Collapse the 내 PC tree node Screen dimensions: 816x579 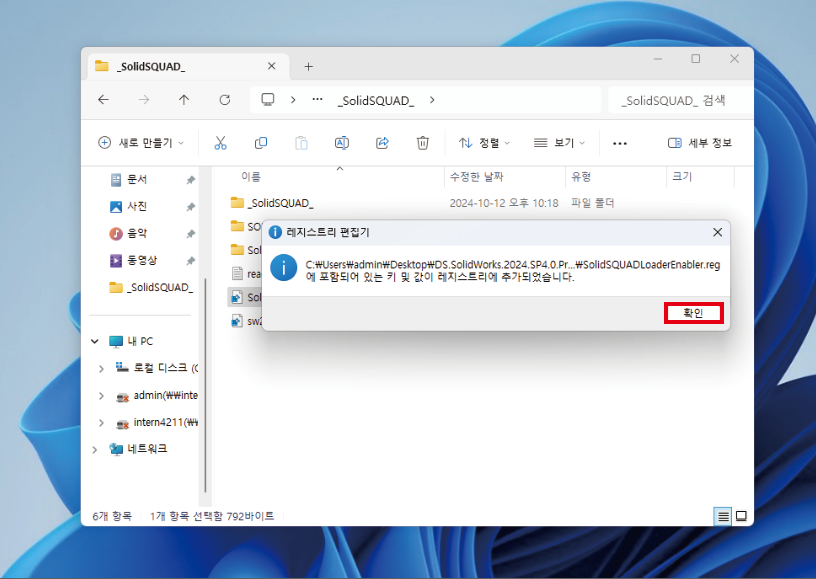pos(95,341)
